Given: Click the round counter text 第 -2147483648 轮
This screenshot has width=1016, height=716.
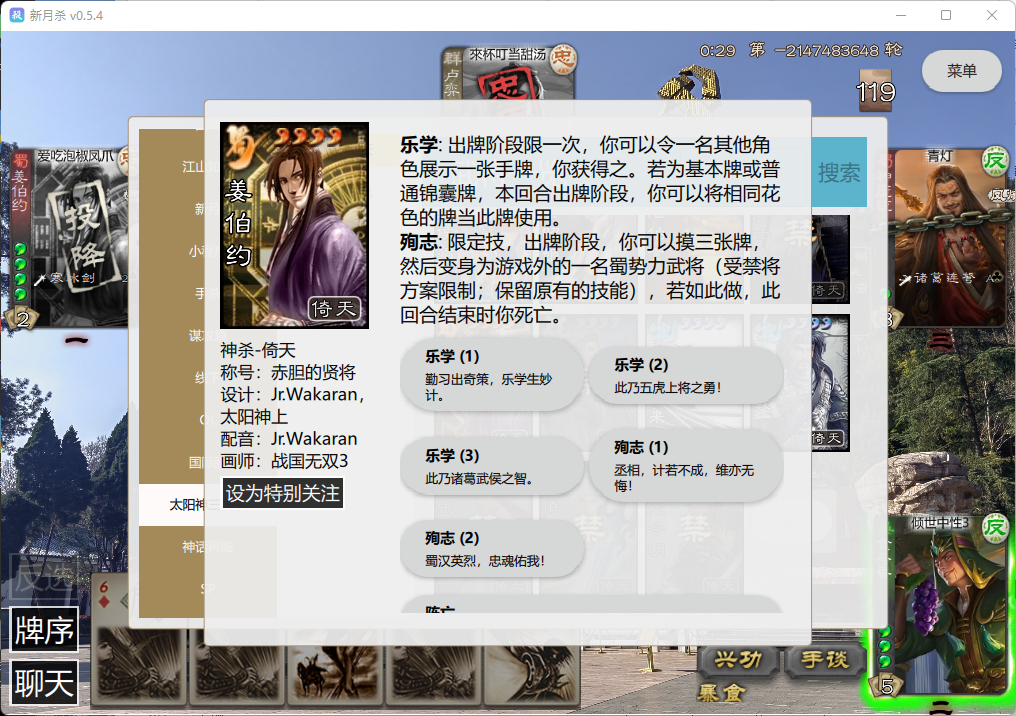Looking at the screenshot, I should 826,51.
